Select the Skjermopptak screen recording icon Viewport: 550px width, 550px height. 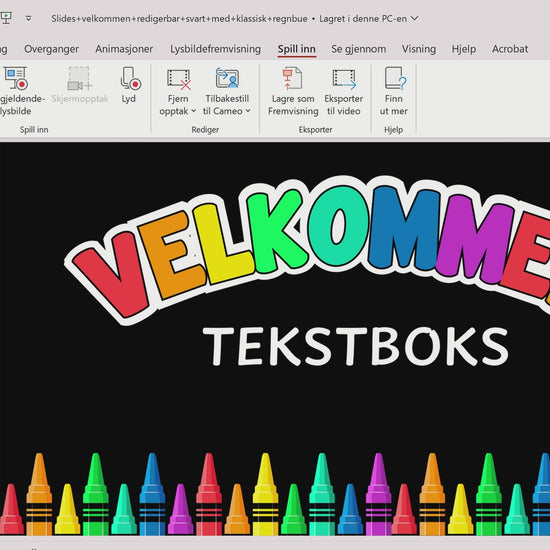click(80, 79)
